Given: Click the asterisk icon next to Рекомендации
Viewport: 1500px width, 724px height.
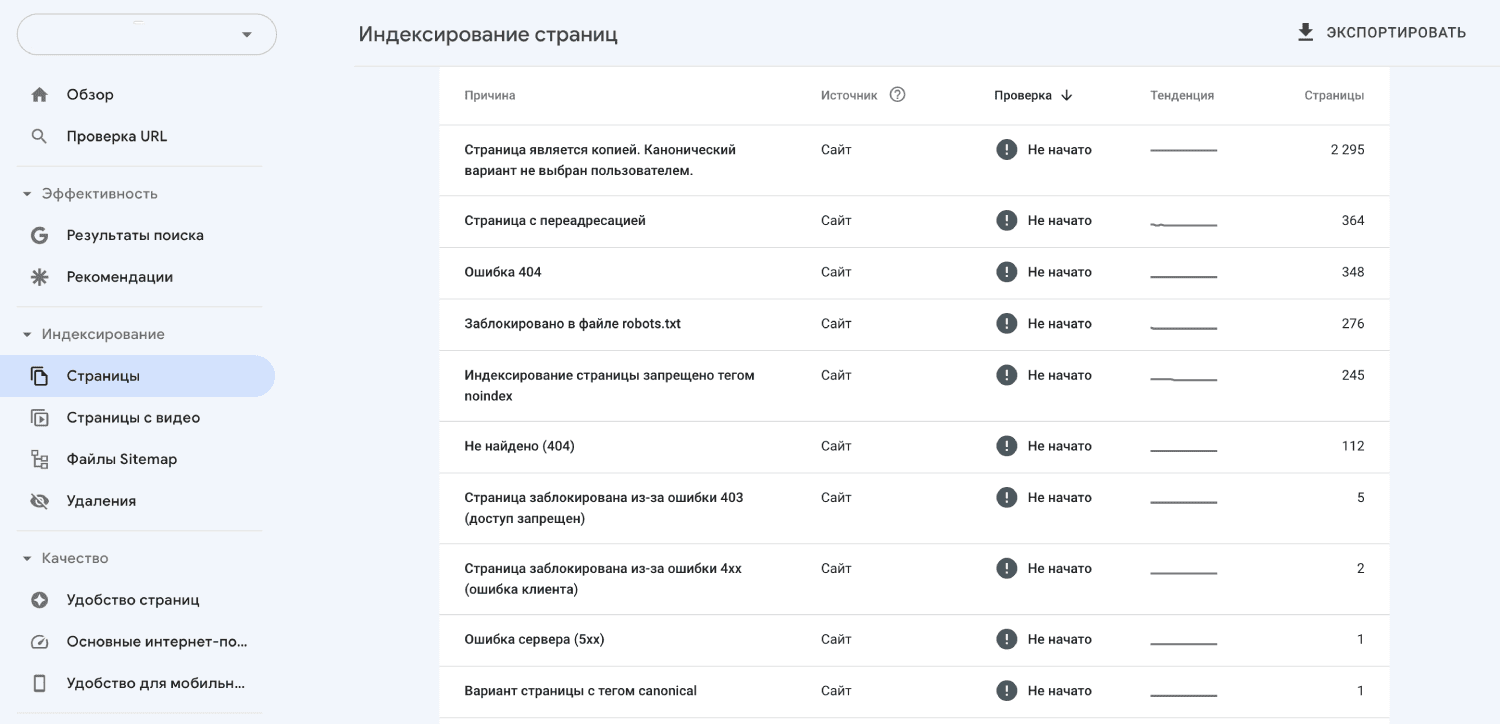Looking at the screenshot, I should 39,277.
